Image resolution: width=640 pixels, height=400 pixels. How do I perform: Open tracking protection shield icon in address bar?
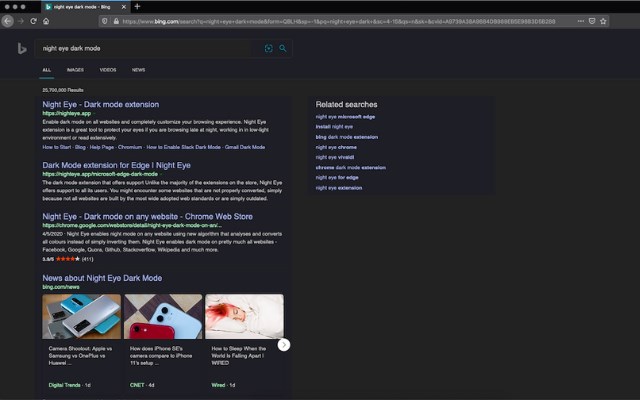[105, 21]
